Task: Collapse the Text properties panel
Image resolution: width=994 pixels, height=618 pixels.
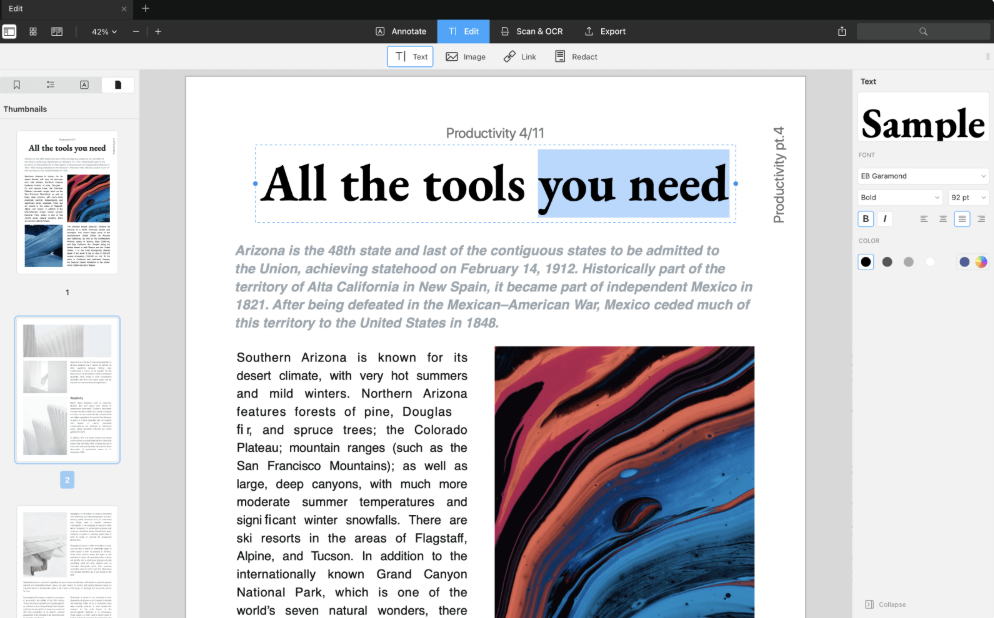Action: pyautogui.click(x=885, y=604)
